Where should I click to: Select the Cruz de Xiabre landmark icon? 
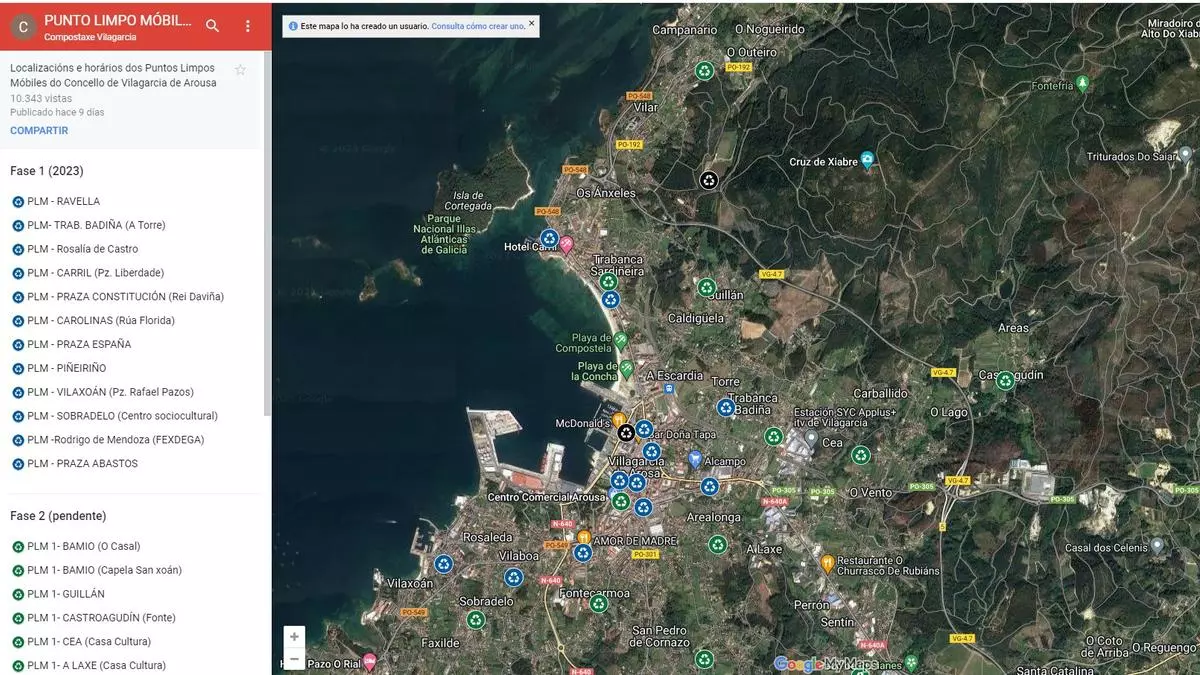[867, 160]
